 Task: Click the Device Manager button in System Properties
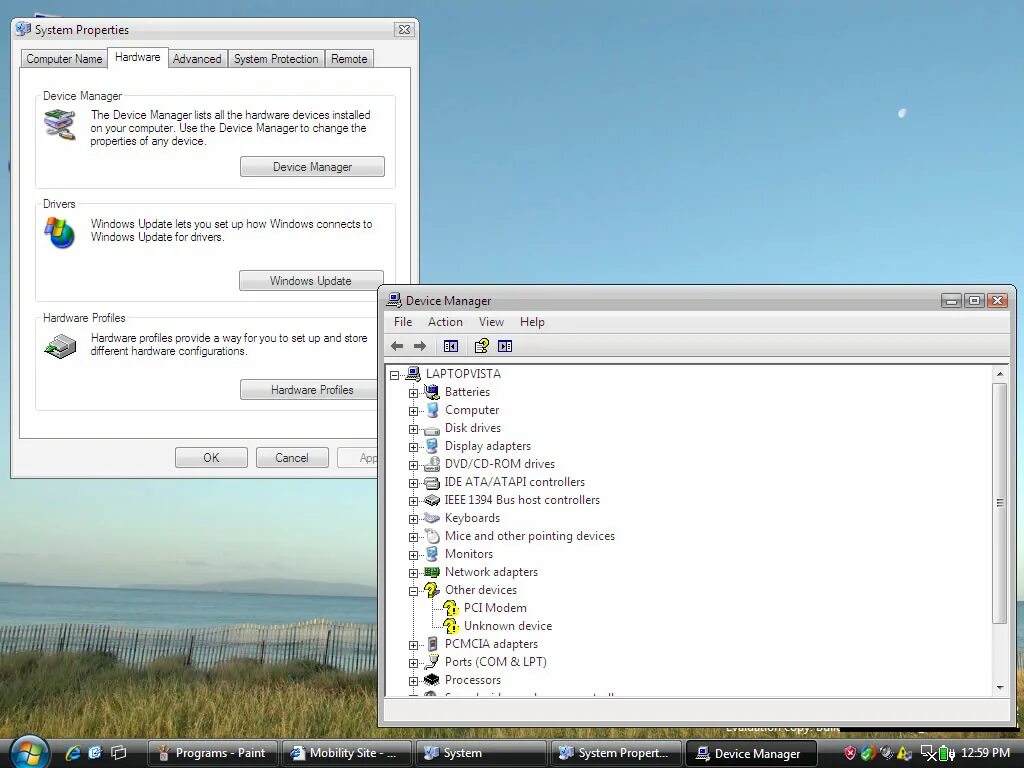pyautogui.click(x=312, y=167)
